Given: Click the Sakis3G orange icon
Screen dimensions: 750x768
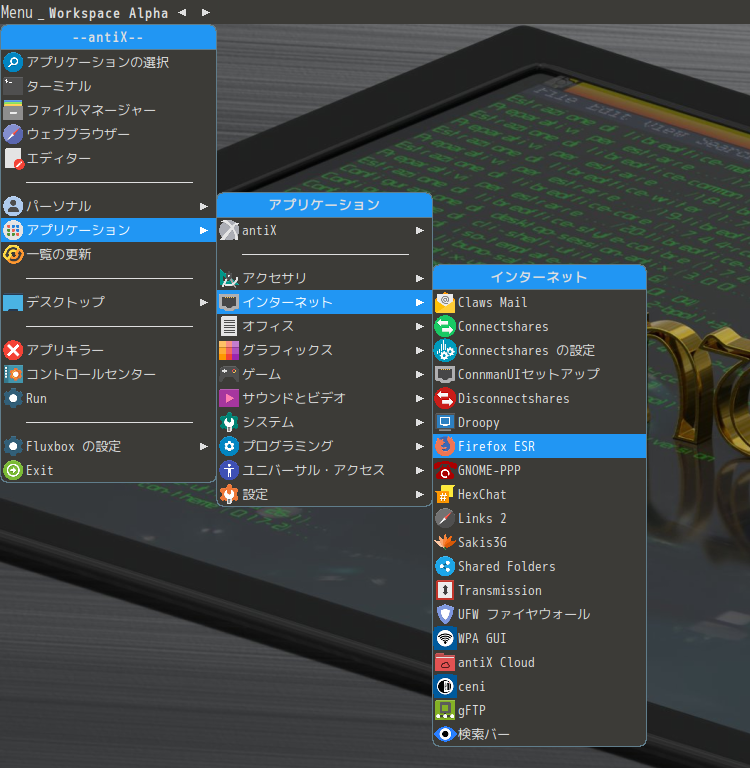Looking at the screenshot, I should tap(445, 542).
